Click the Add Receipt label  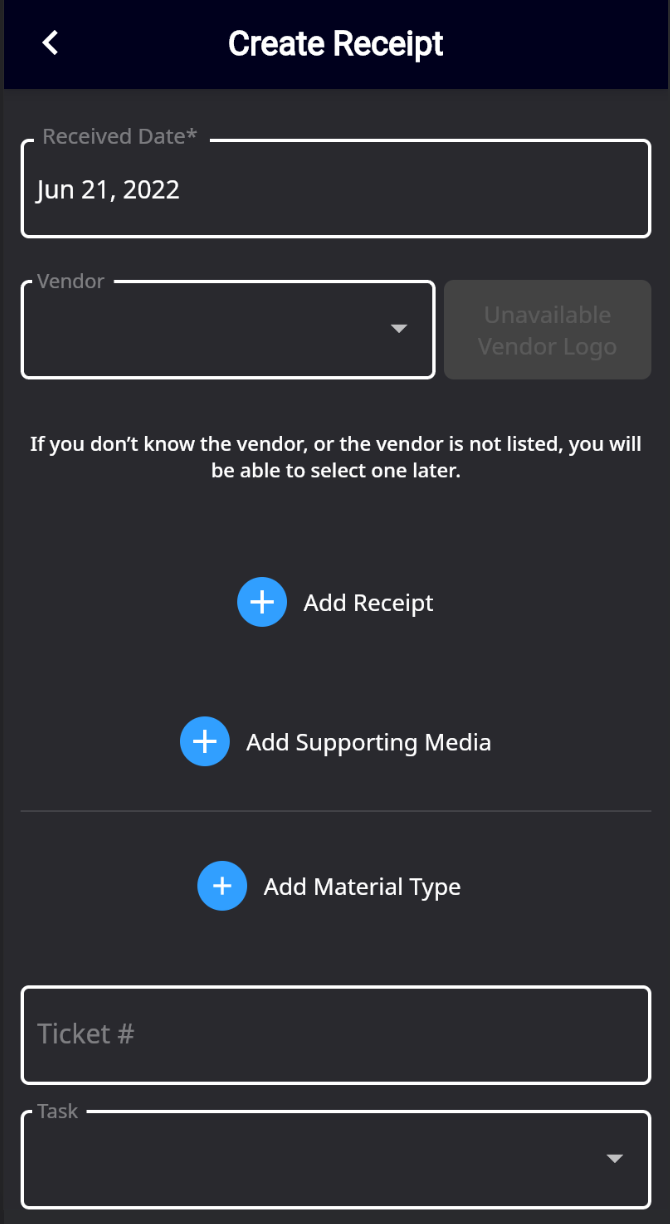point(369,603)
